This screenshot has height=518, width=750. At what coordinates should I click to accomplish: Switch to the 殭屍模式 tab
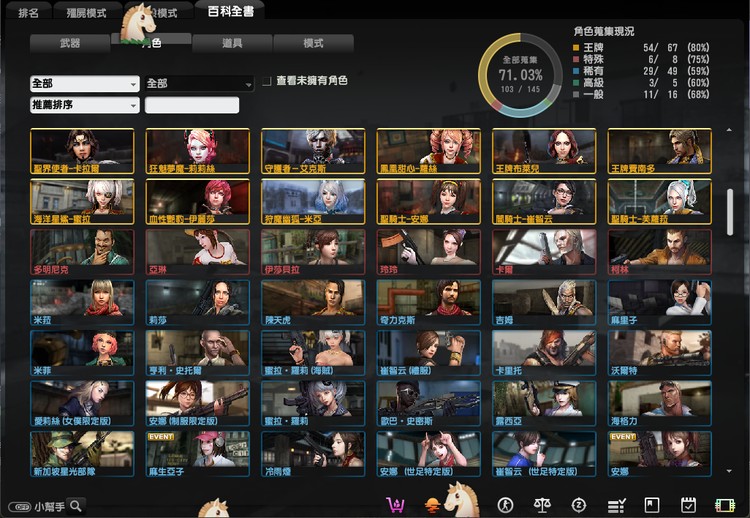coord(89,13)
